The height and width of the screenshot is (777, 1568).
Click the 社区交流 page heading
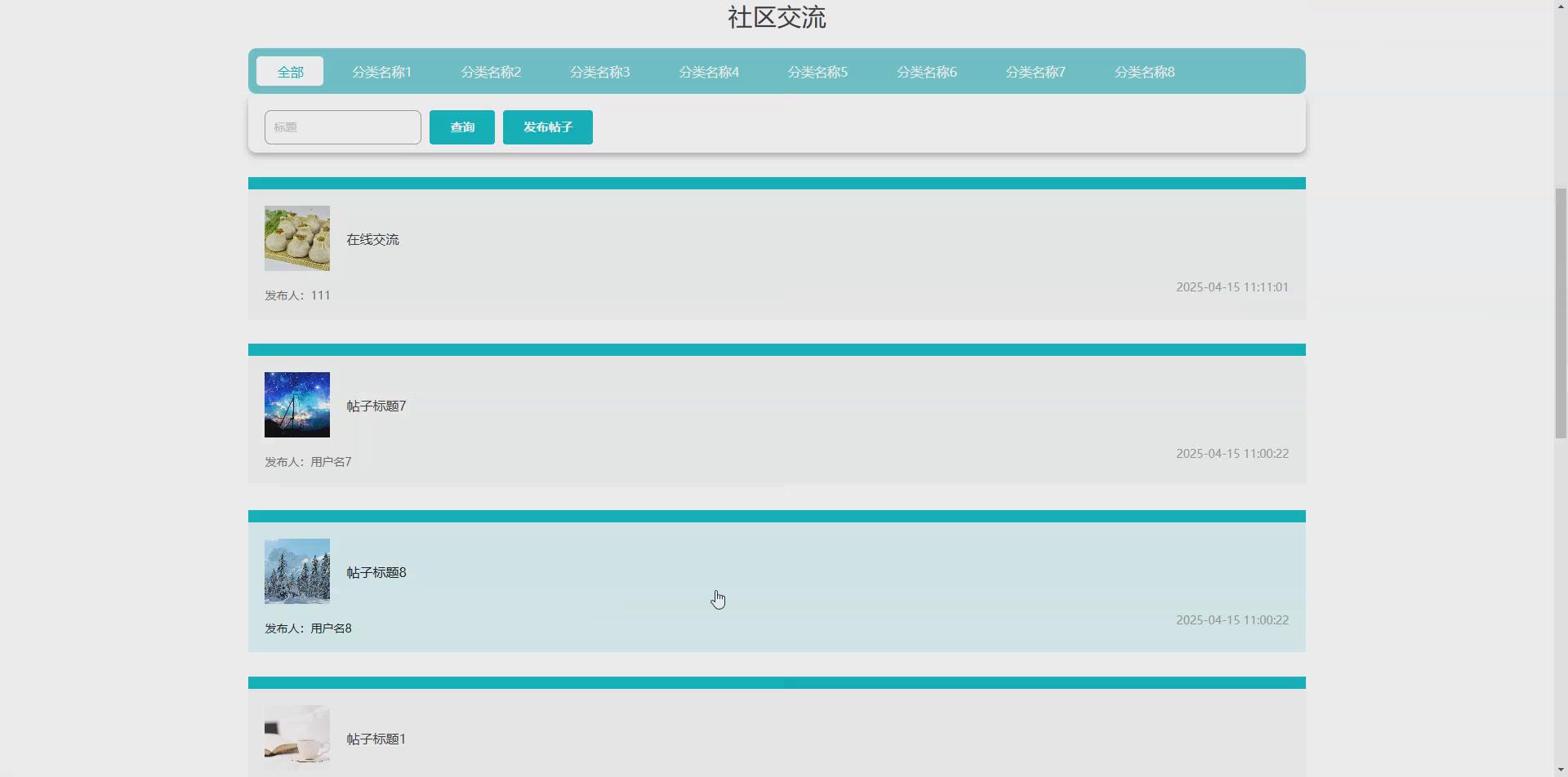click(777, 17)
